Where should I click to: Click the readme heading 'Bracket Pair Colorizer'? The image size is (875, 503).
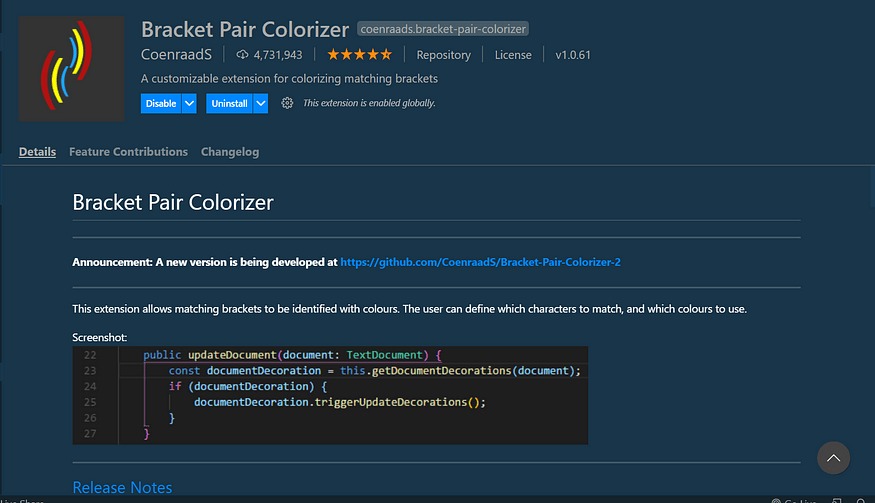[173, 202]
